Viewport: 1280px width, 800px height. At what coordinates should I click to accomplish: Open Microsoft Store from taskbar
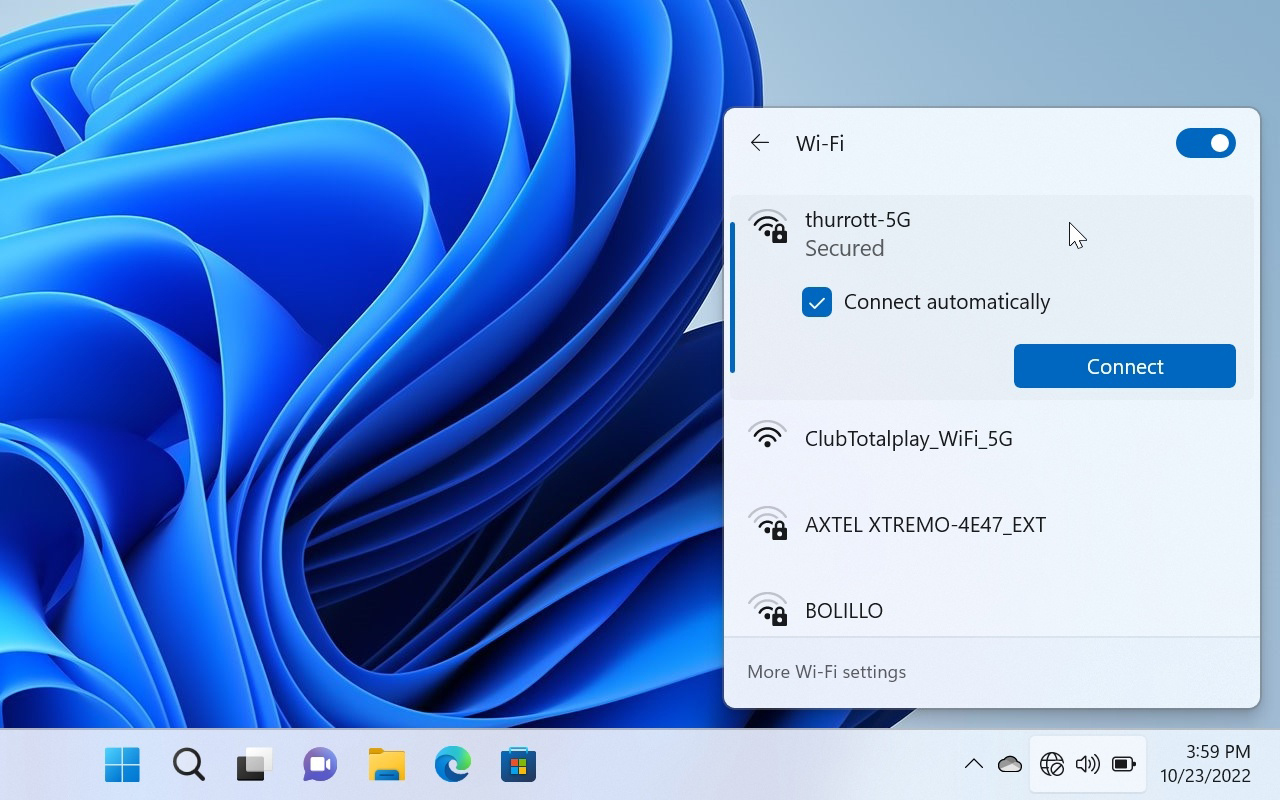point(518,765)
